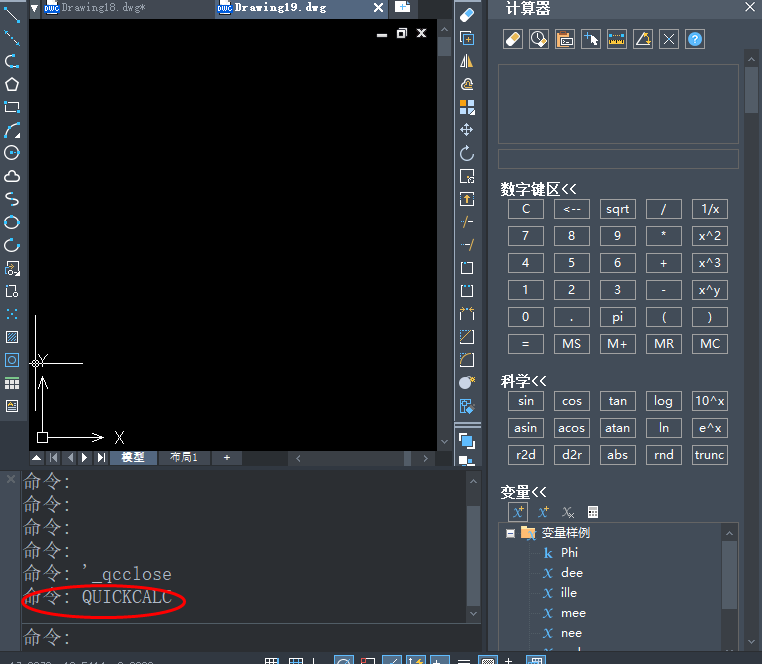This screenshot has width=762, height=664.
Task: Select the Table tool
Action: (x=12, y=384)
